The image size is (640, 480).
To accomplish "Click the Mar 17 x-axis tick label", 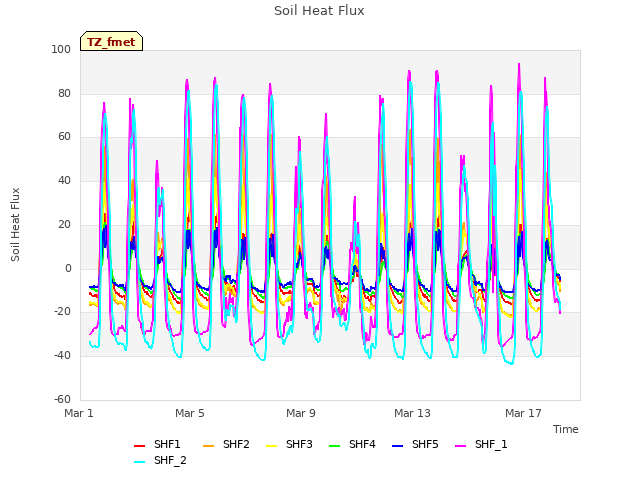I will [523, 413].
